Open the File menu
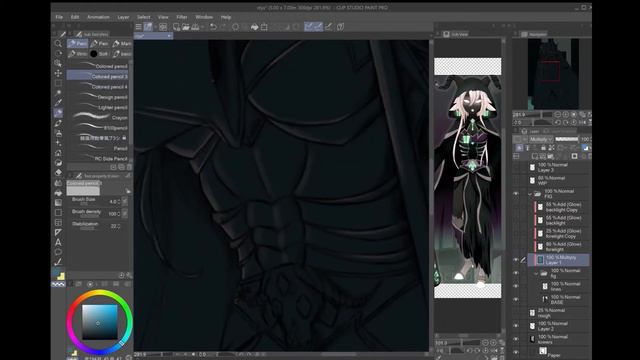This screenshot has height=360, width=640. [59, 17]
